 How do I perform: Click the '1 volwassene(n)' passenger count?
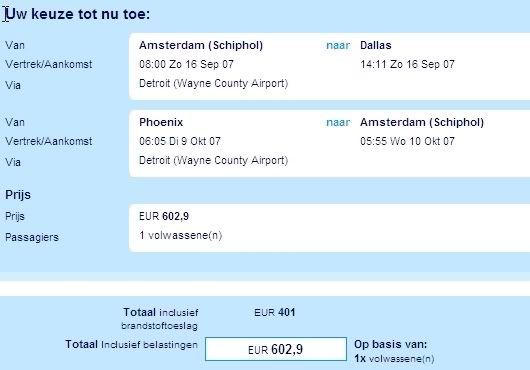point(180,236)
